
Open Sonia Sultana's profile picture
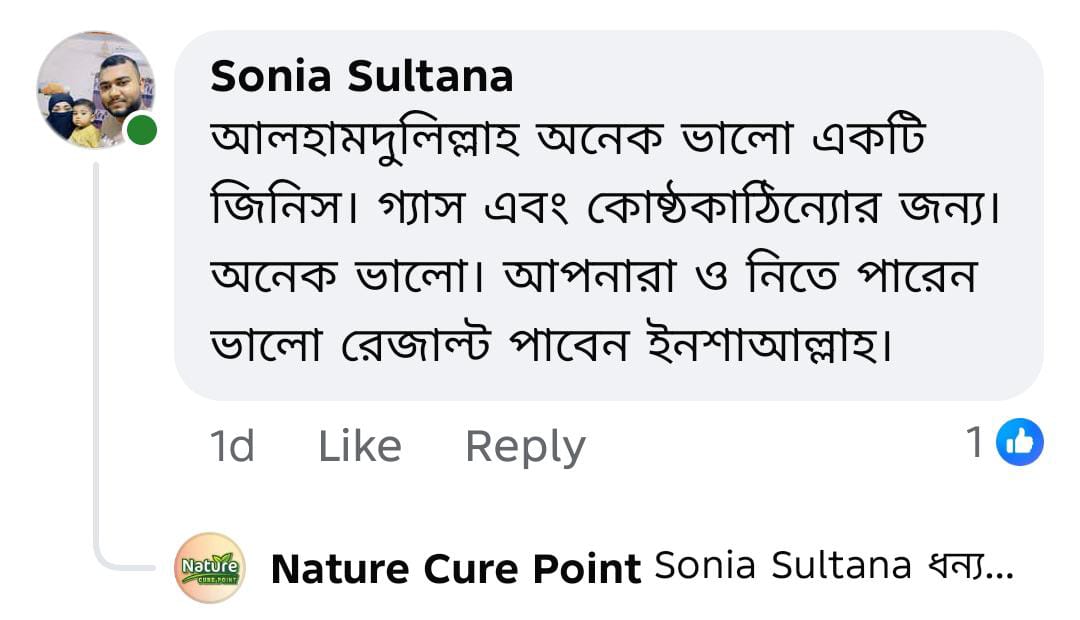[95, 90]
